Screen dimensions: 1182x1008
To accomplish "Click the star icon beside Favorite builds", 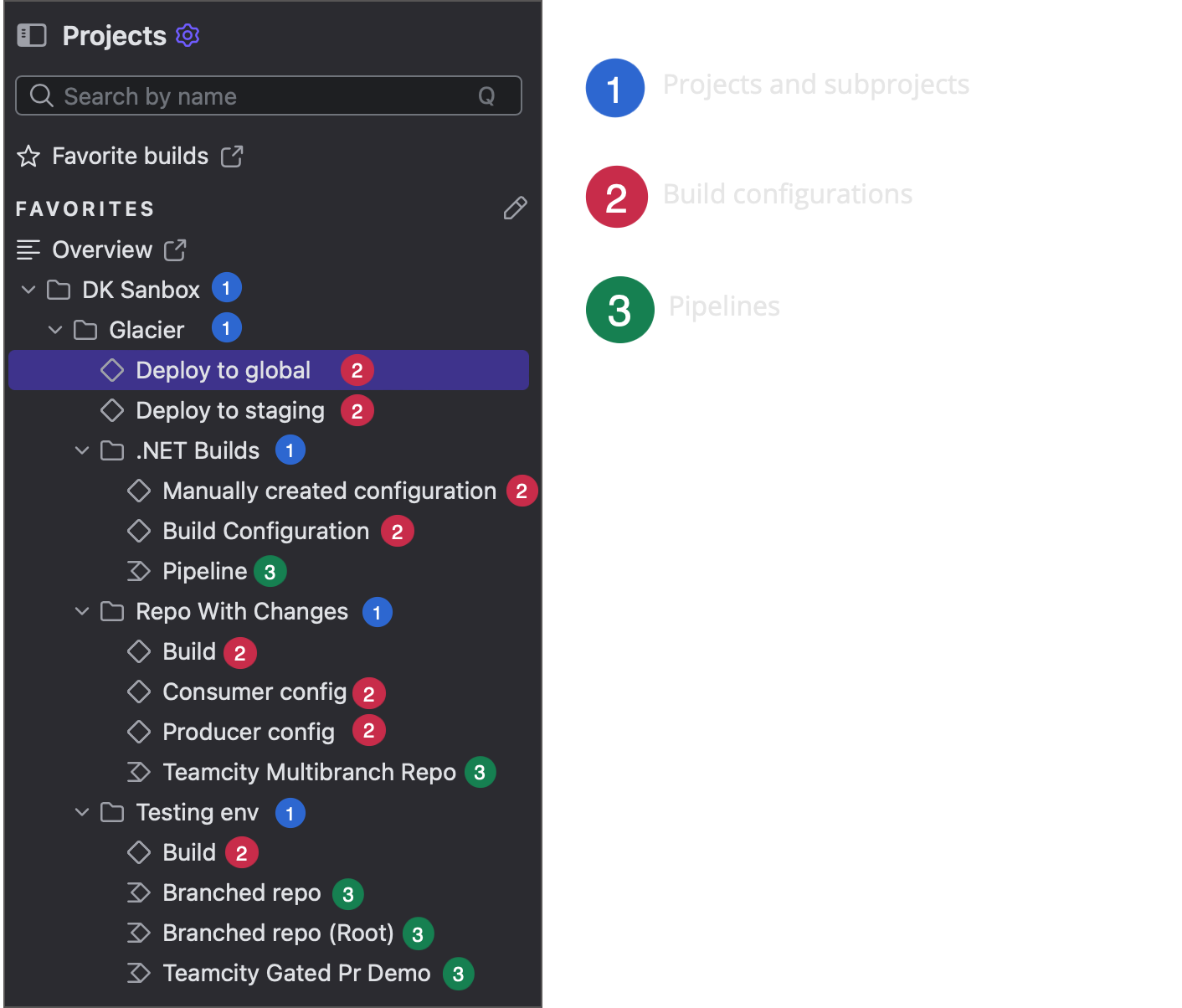I will click(28, 157).
